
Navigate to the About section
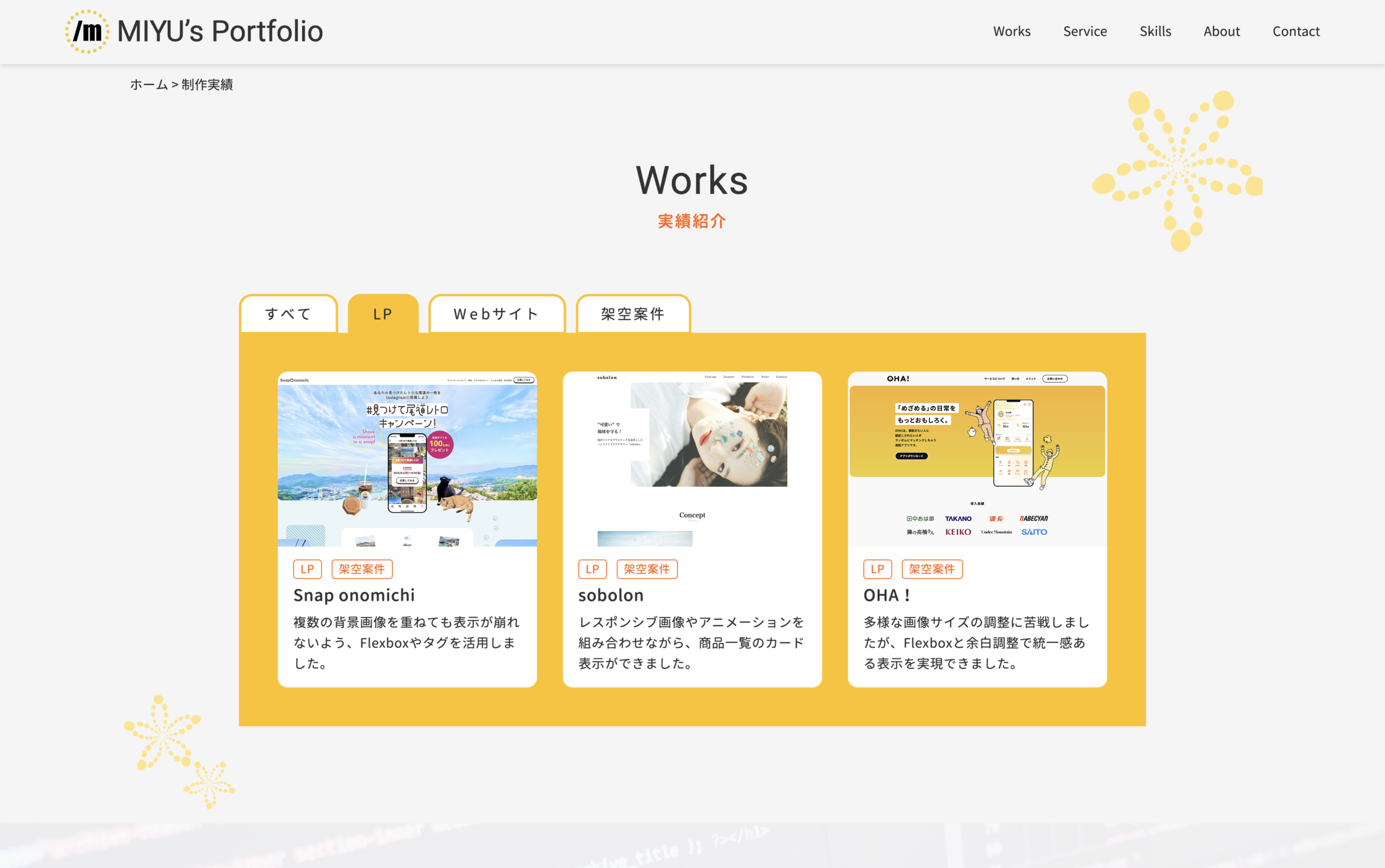click(1222, 31)
